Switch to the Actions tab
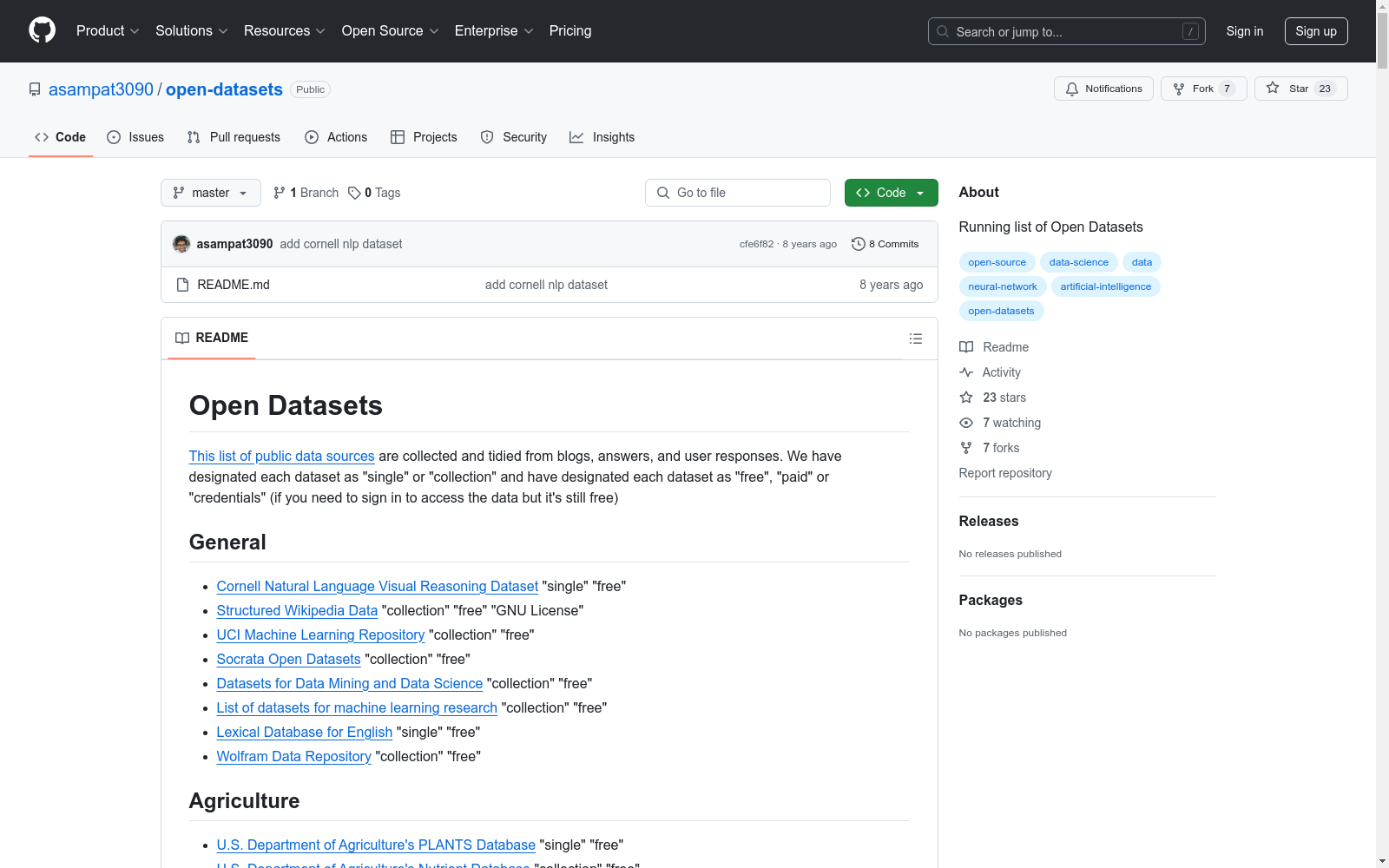 coord(336,137)
